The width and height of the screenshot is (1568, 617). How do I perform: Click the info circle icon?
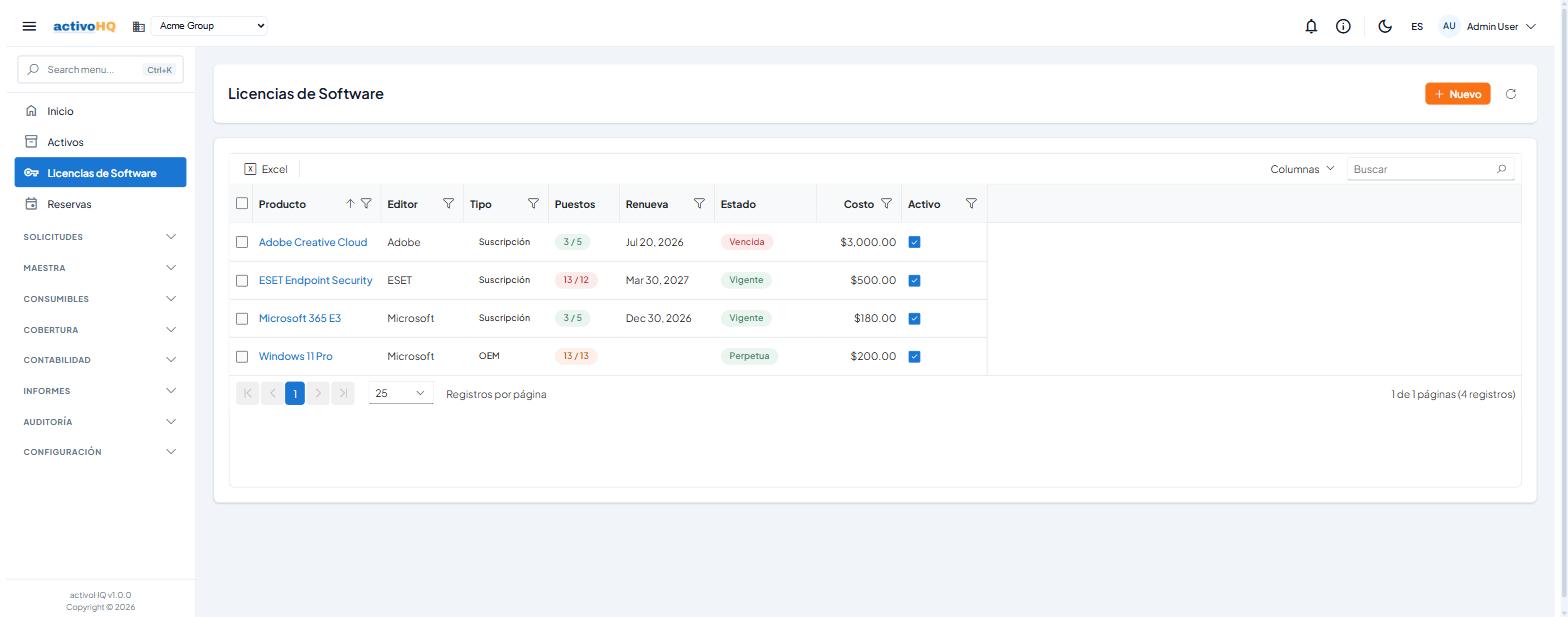(1343, 26)
